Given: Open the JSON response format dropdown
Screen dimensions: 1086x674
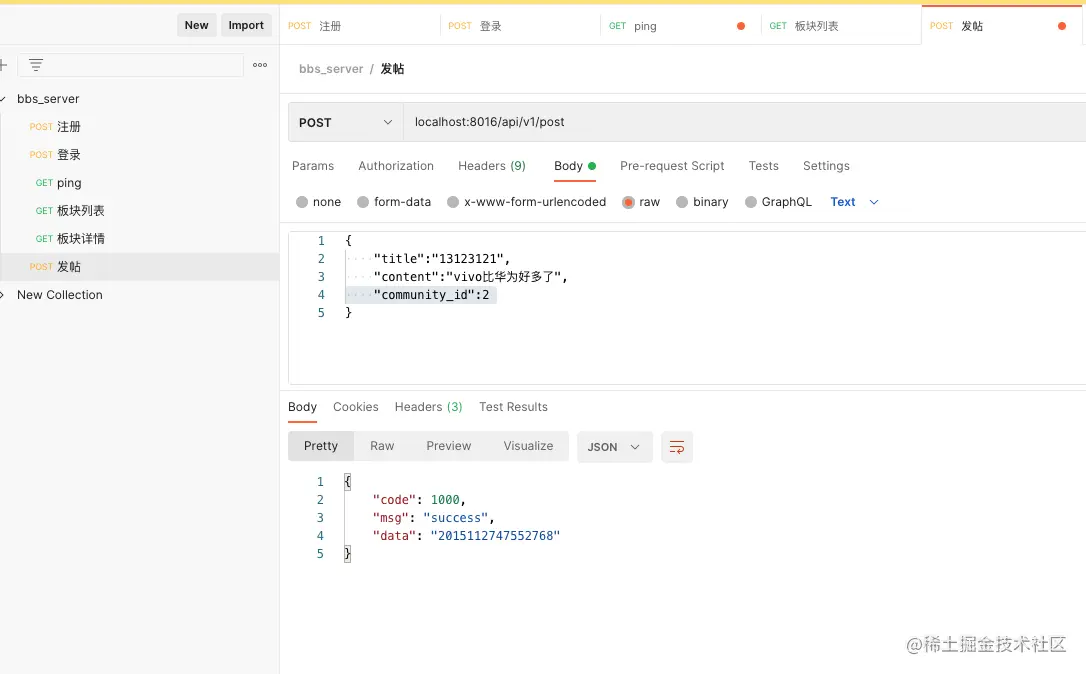Looking at the screenshot, I should [614, 447].
